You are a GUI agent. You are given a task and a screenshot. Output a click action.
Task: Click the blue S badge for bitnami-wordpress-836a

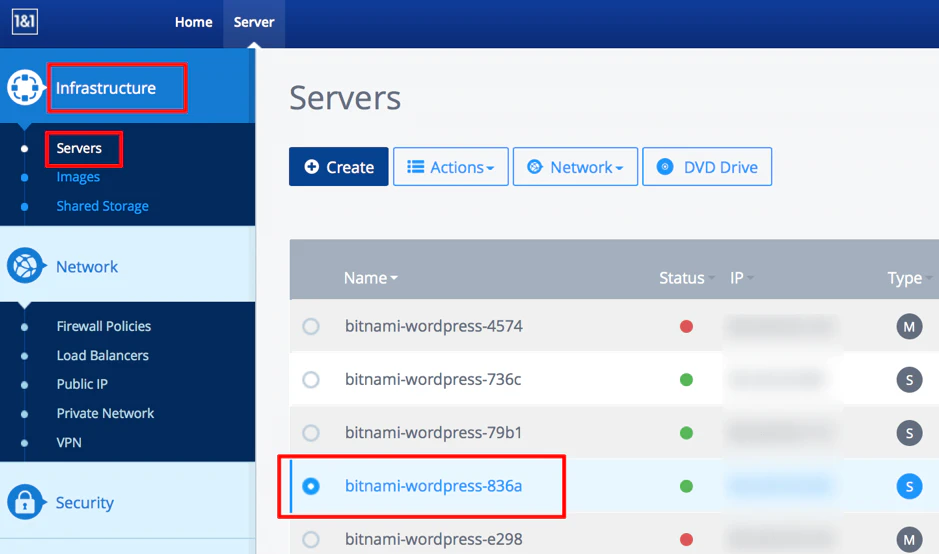909,486
